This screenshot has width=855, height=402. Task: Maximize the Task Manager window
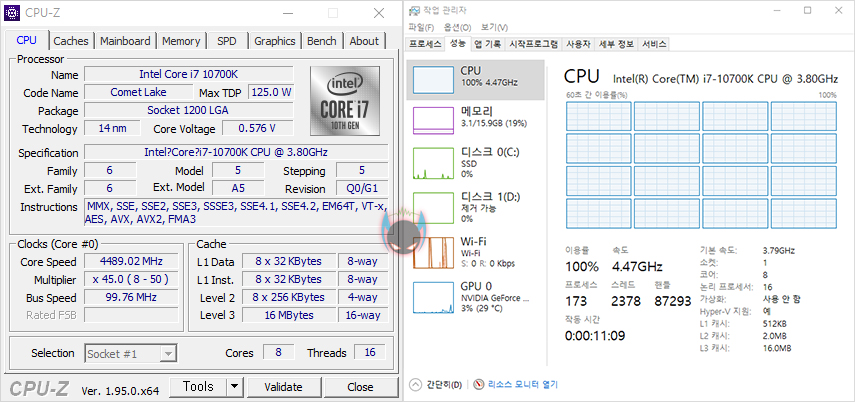(808, 10)
